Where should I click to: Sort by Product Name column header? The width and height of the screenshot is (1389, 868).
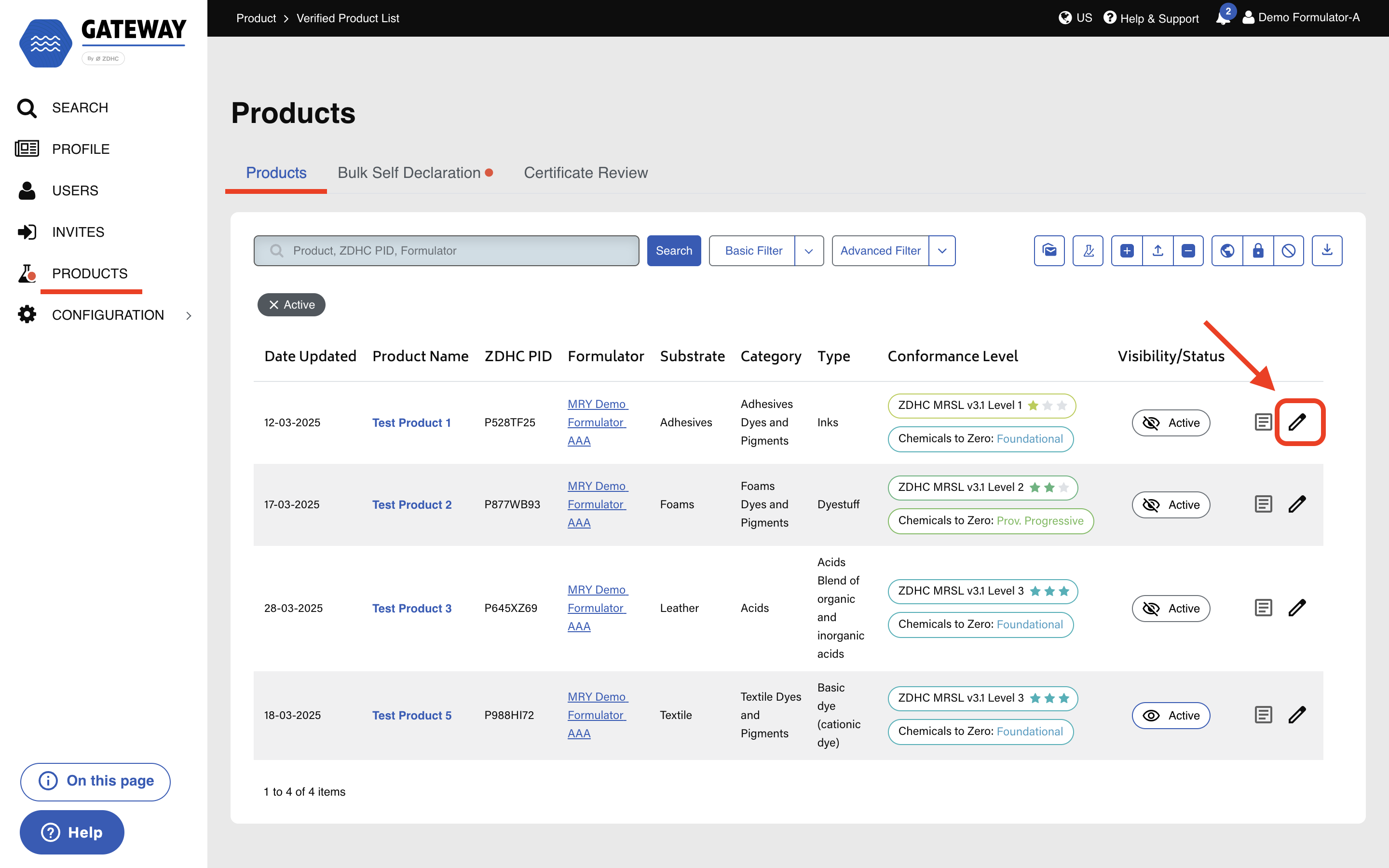pos(420,356)
